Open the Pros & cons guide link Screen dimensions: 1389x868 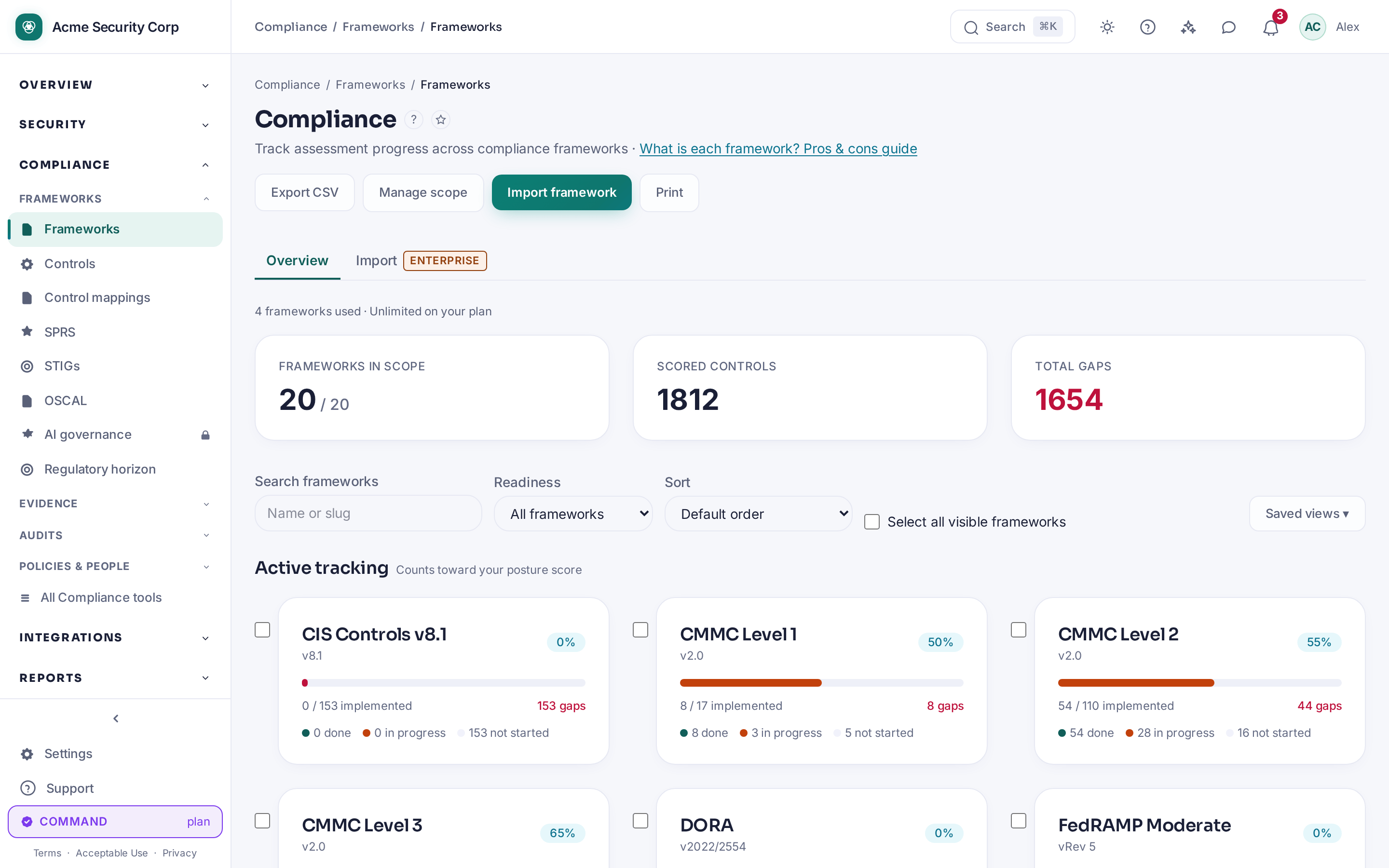[778, 149]
